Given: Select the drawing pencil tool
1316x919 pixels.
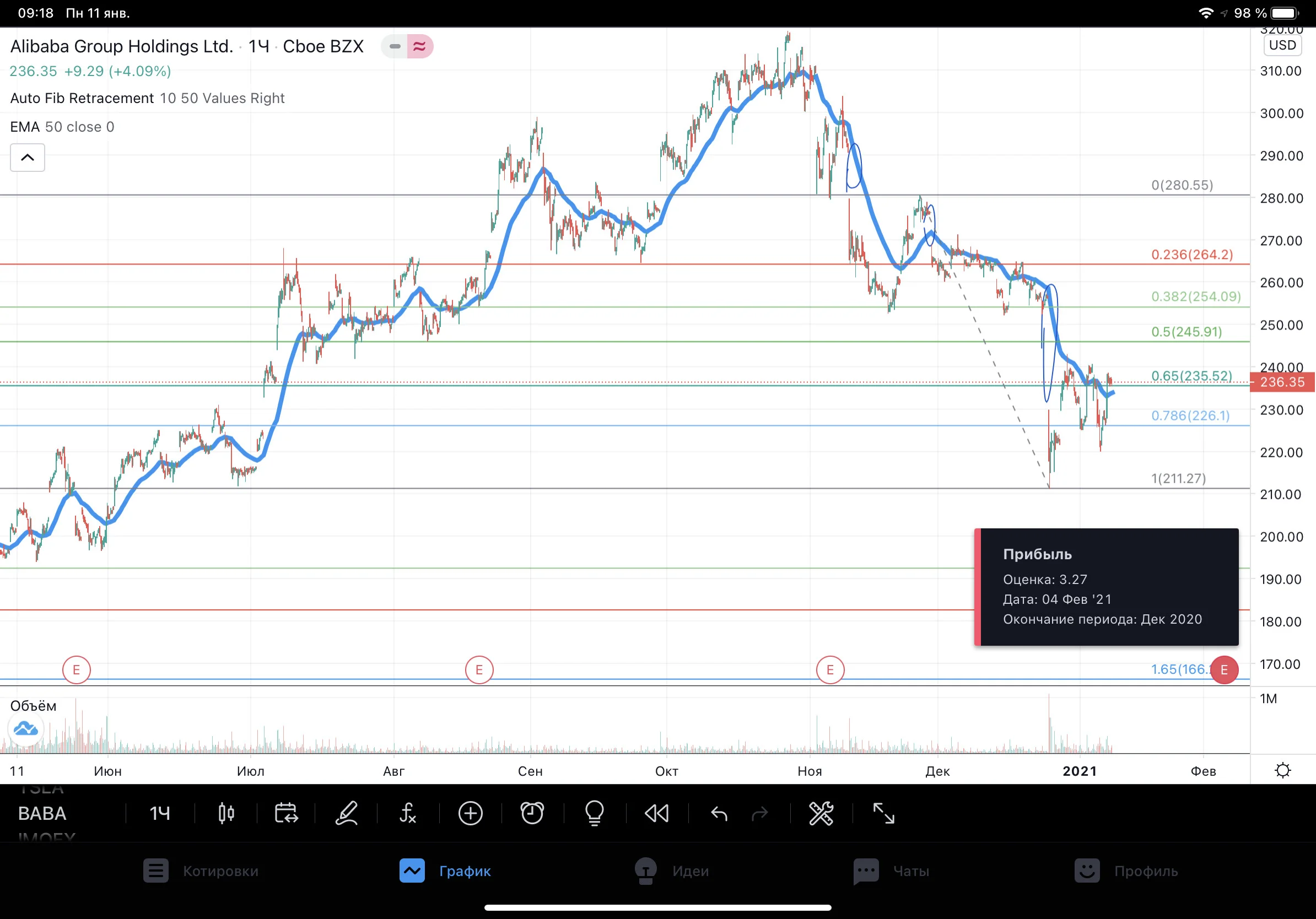Looking at the screenshot, I should [347, 813].
